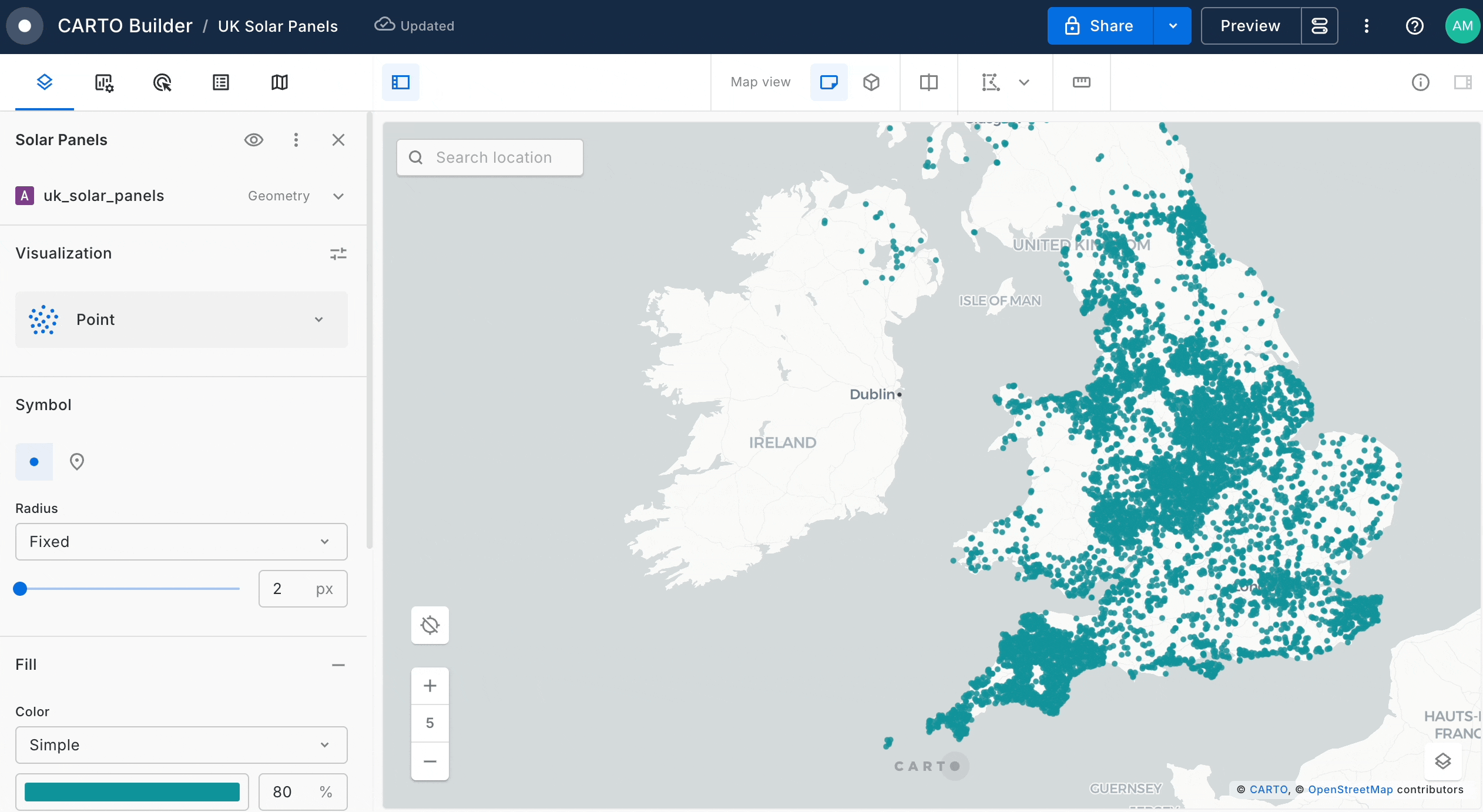Open the Basemap tab icon
Image resolution: width=1483 pixels, height=812 pixels.
(280, 83)
